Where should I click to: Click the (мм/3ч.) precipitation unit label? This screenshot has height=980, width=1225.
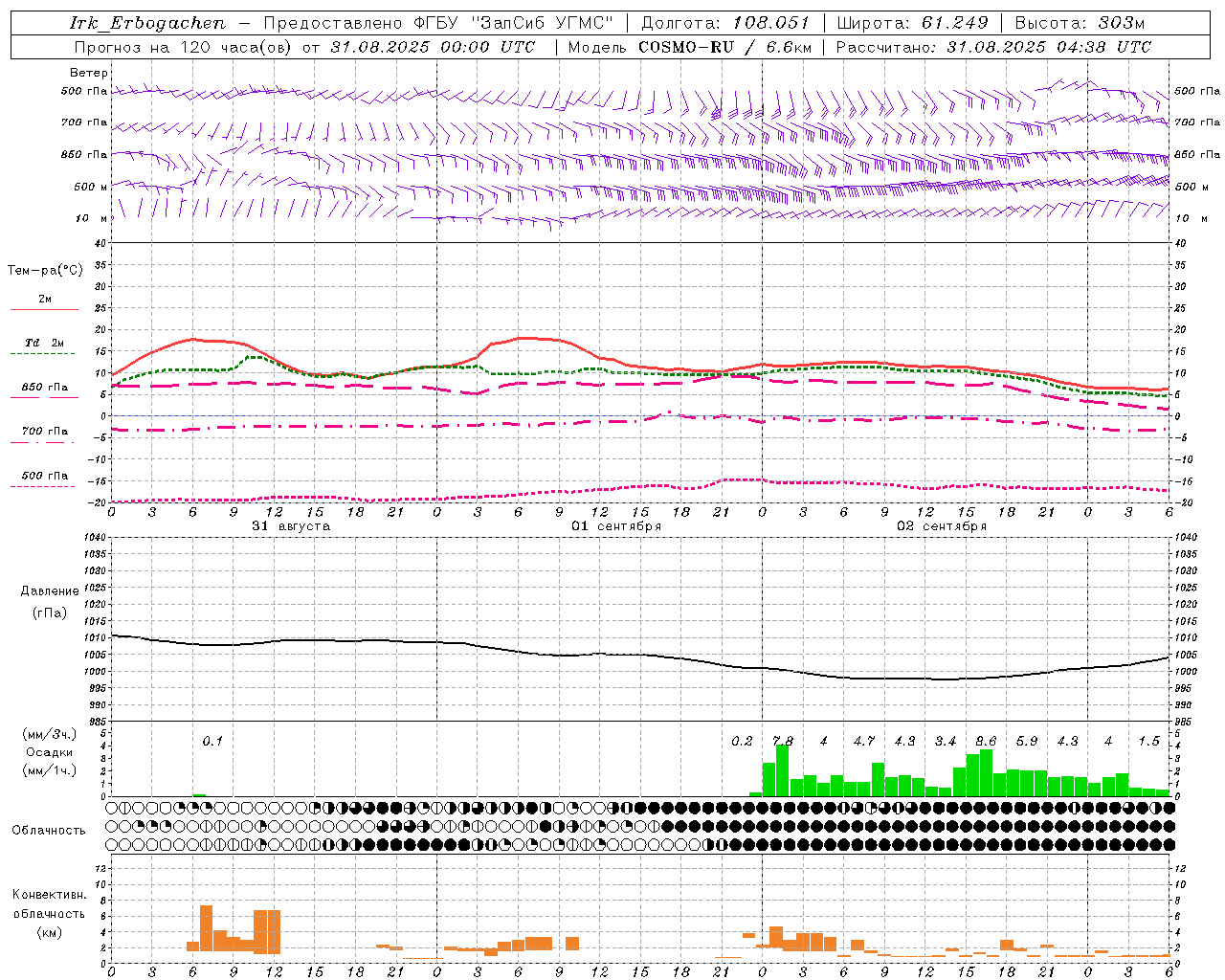click(x=50, y=735)
